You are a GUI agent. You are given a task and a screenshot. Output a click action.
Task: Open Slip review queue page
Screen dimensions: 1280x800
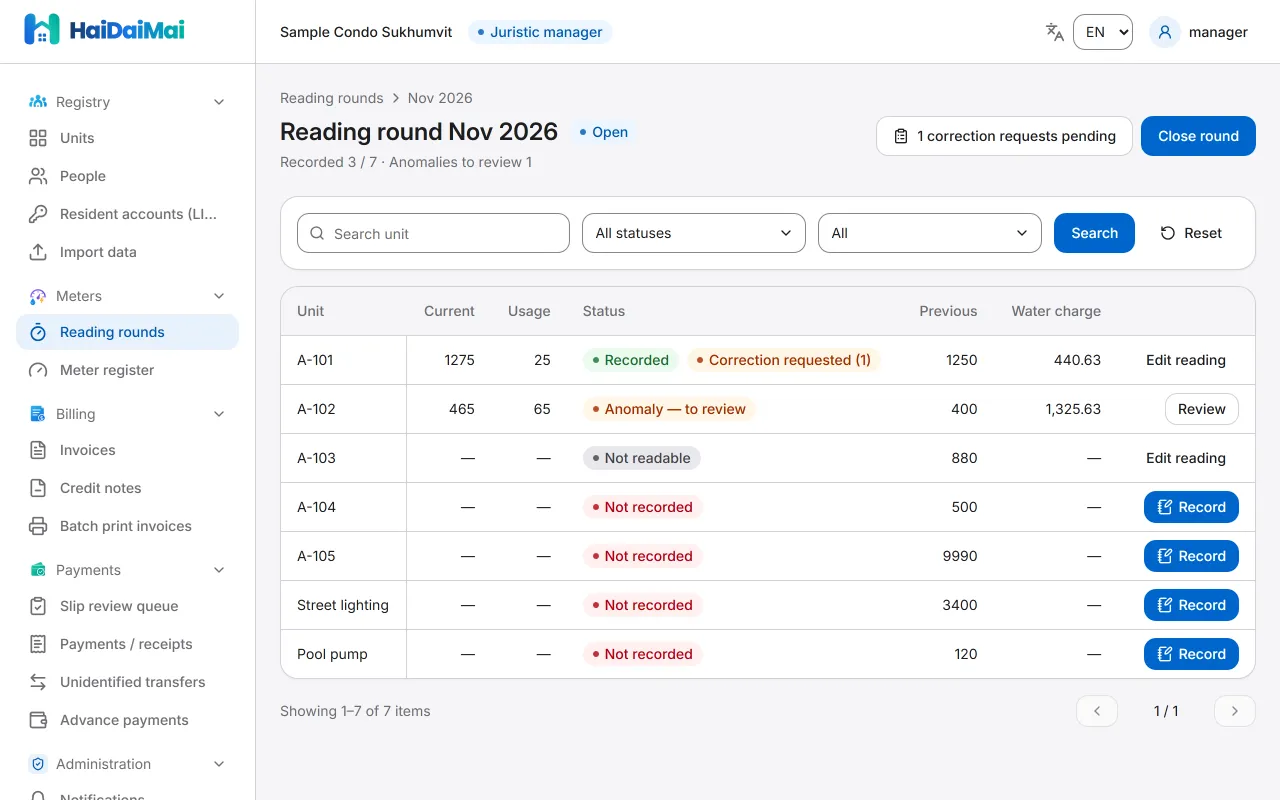[128, 606]
